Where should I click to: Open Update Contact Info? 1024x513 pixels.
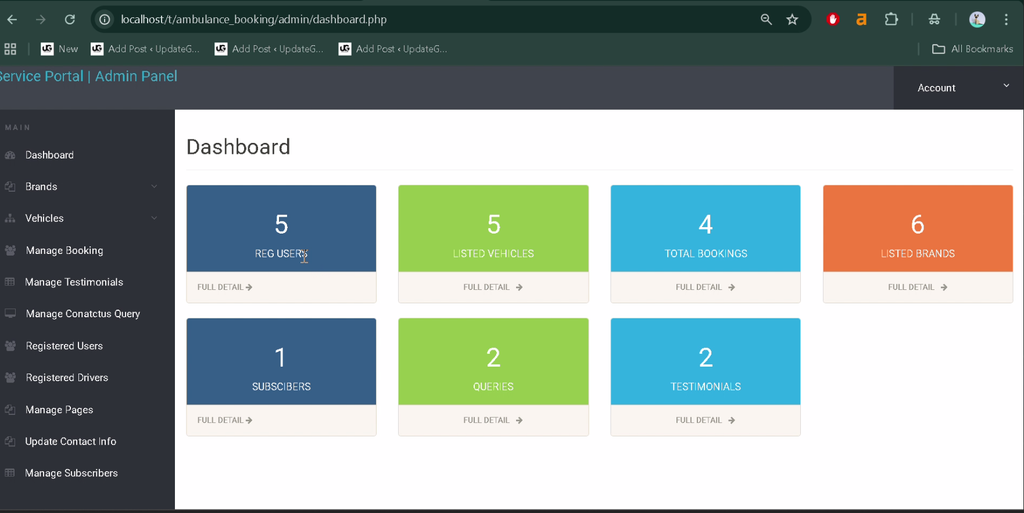point(71,442)
